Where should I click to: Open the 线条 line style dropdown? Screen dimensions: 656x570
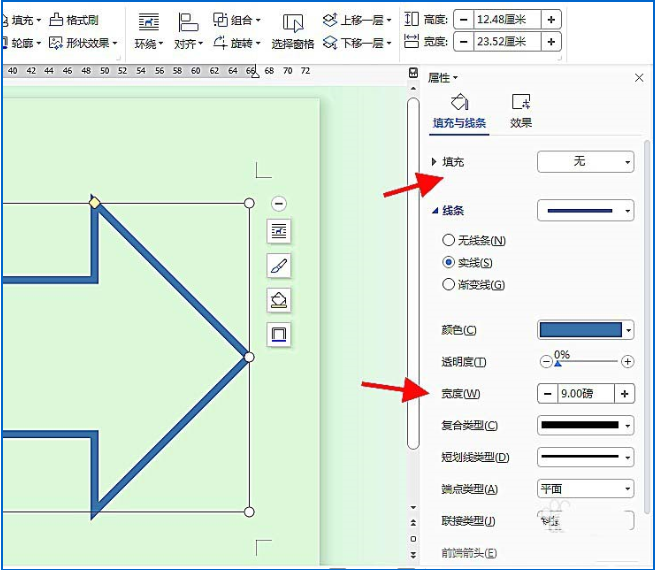pyautogui.click(x=585, y=211)
